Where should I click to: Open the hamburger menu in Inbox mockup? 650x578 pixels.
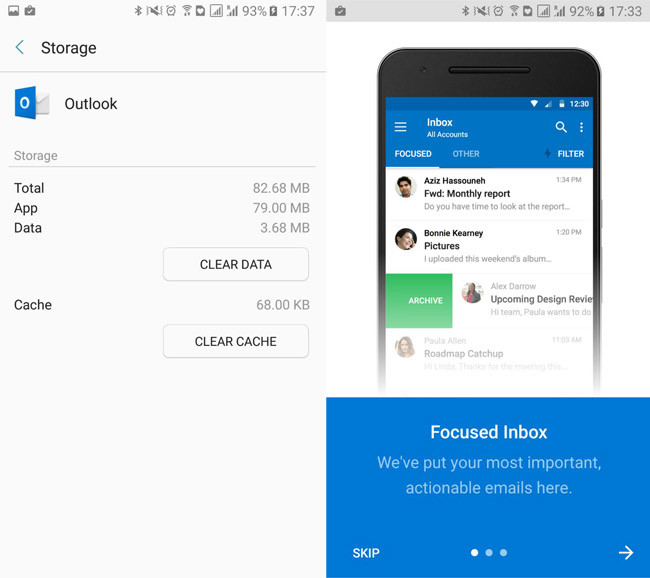400,127
